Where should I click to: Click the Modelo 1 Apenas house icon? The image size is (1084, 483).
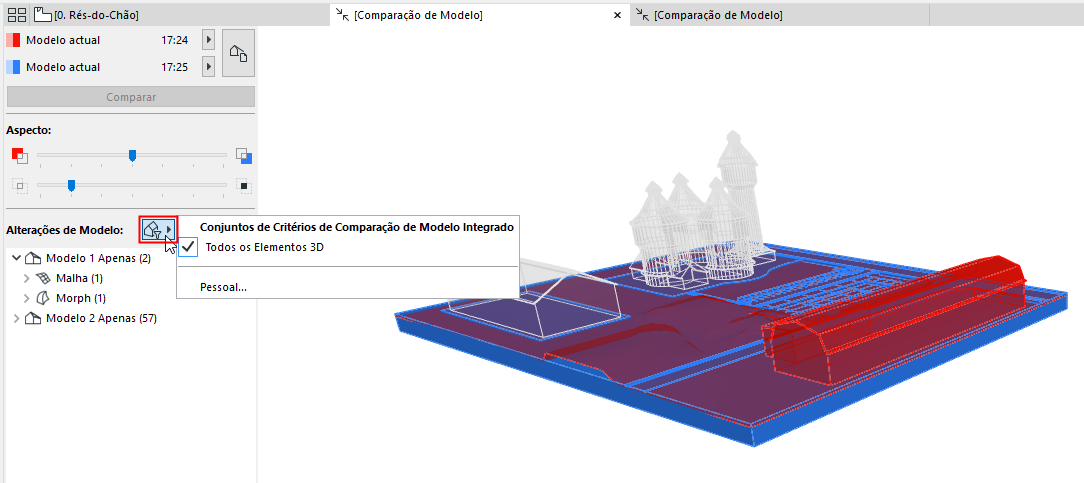pos(32,258)
